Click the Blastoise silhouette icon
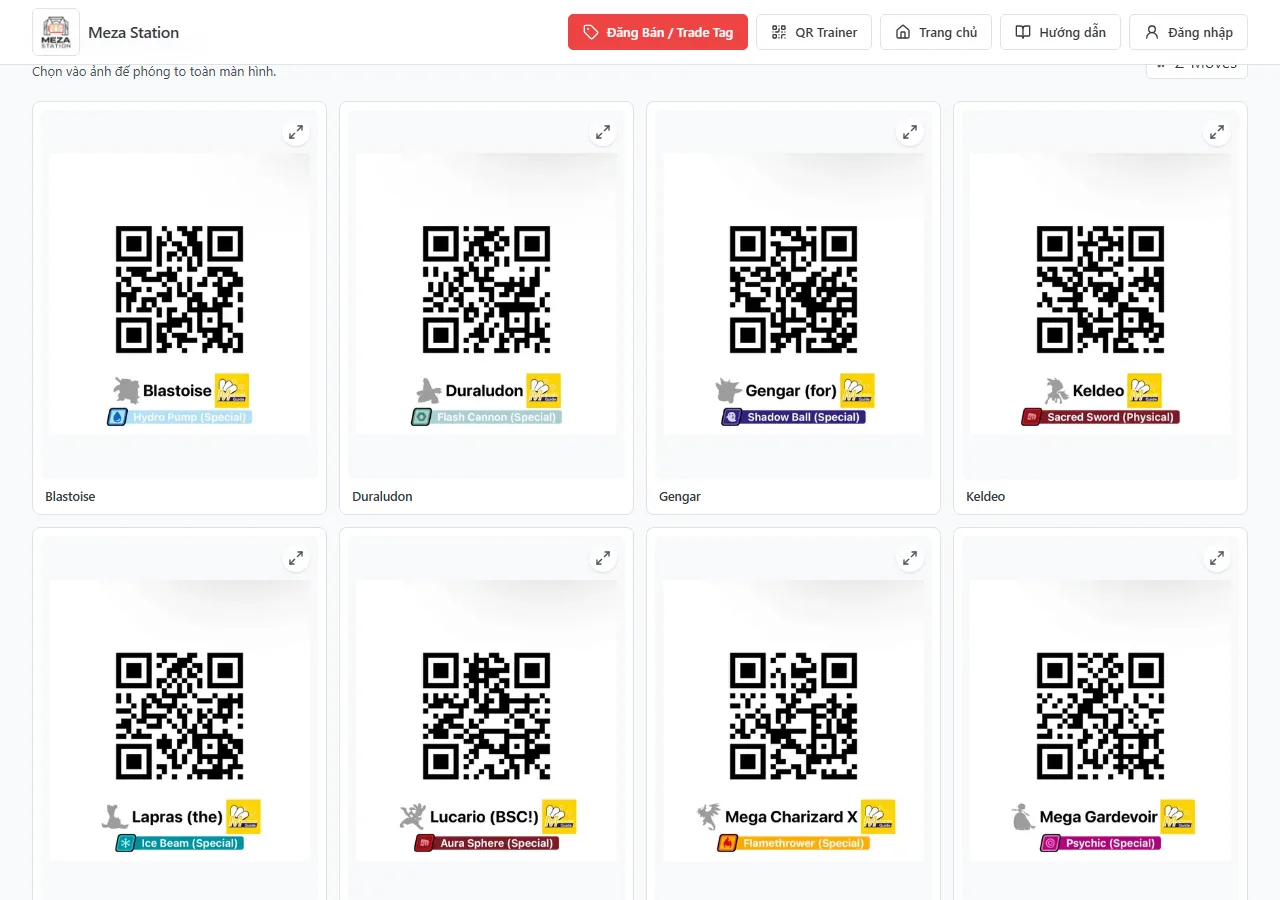 pos(126,390)
